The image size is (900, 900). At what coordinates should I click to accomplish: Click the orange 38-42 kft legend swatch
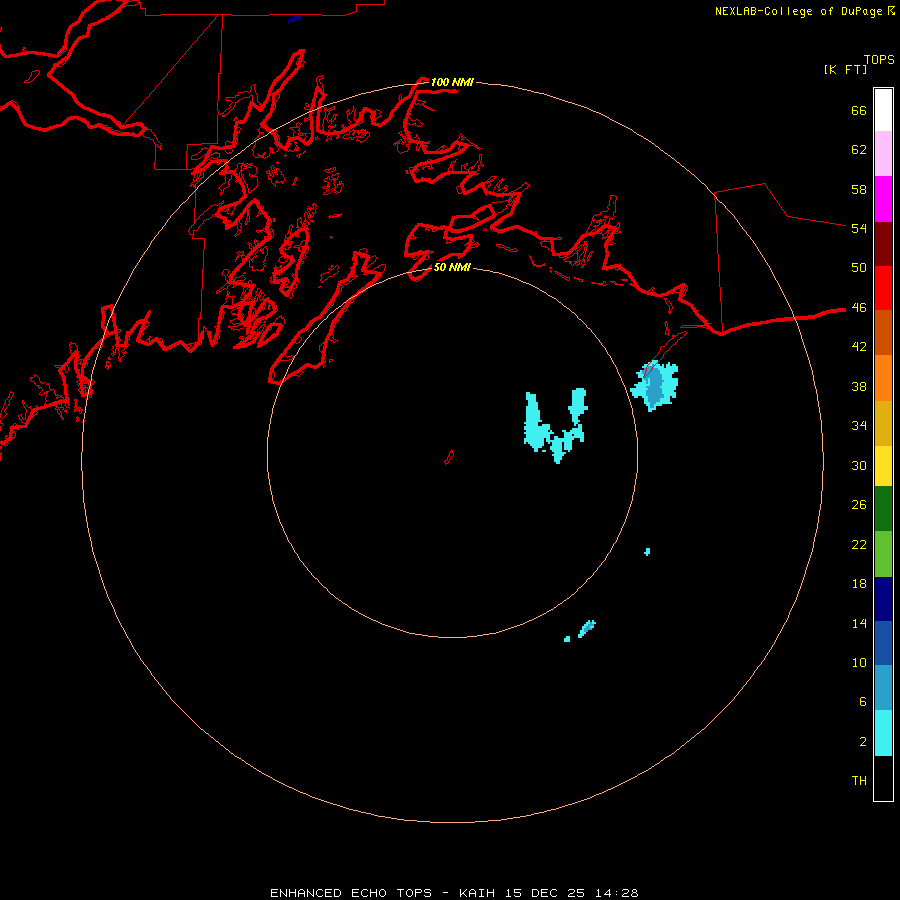(x=883, y=377)
